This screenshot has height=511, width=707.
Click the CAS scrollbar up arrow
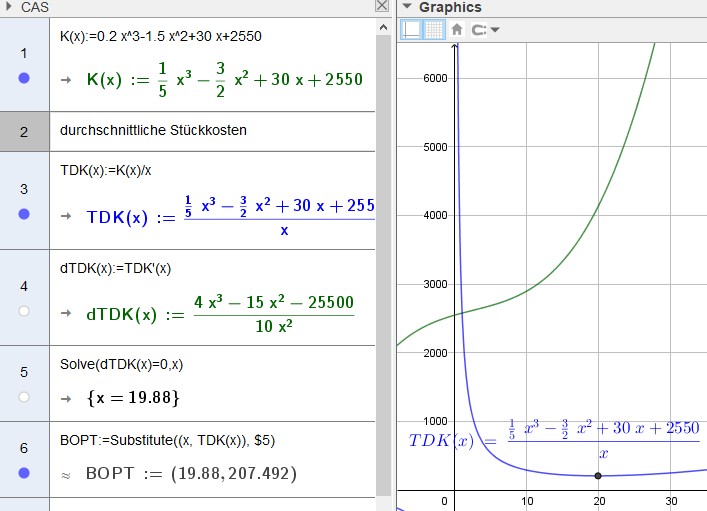(x=383, y=27)
